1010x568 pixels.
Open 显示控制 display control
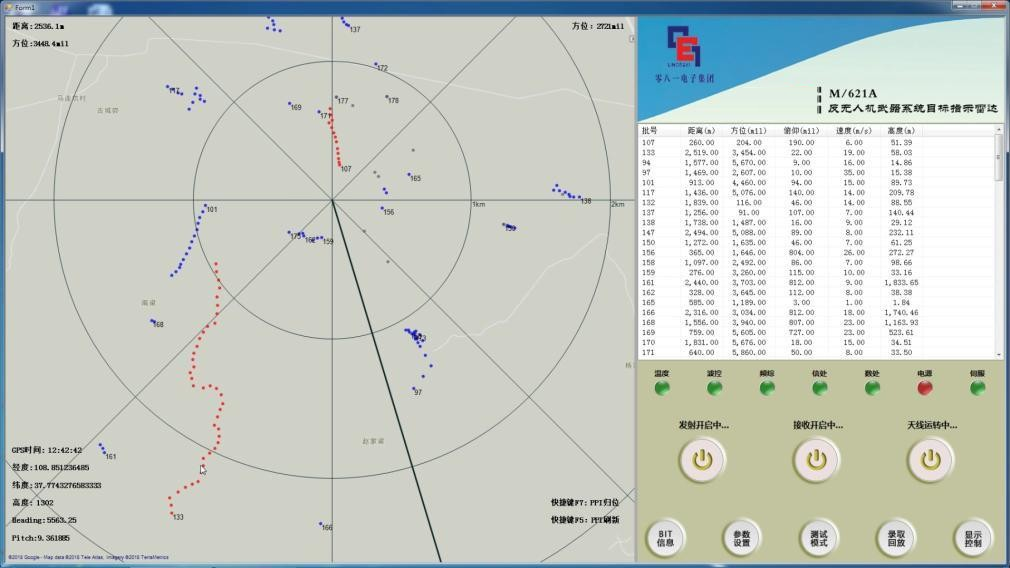coord(973,538)
